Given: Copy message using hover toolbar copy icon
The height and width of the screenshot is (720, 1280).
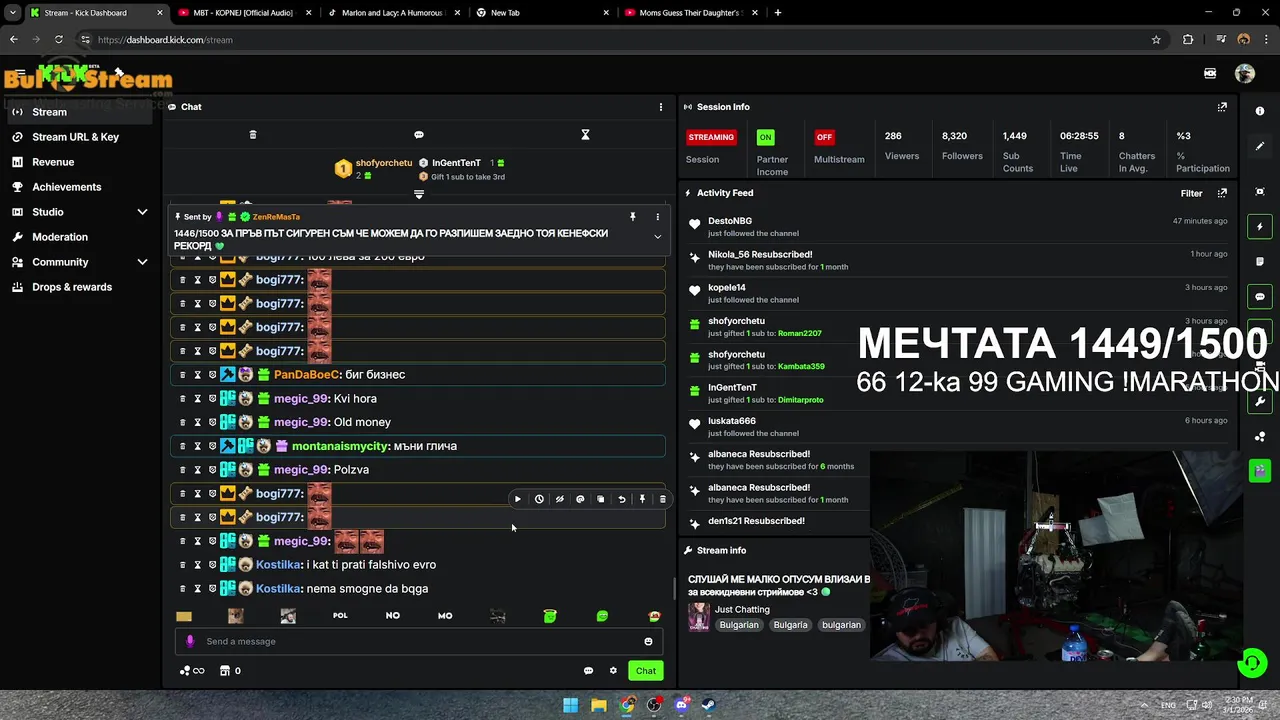Looking at the screenshot, I should click(x=601, y=499).
